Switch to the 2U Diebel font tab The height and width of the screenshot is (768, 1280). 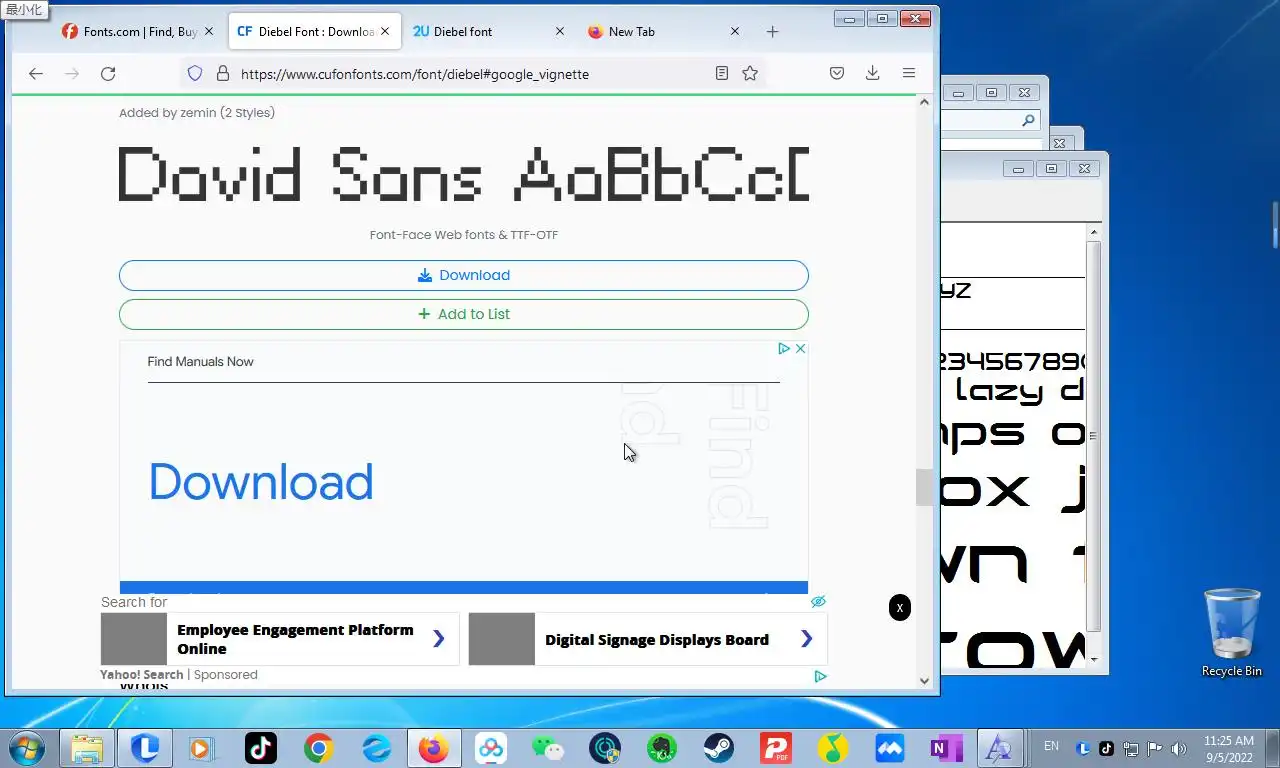tap(480, 31)
